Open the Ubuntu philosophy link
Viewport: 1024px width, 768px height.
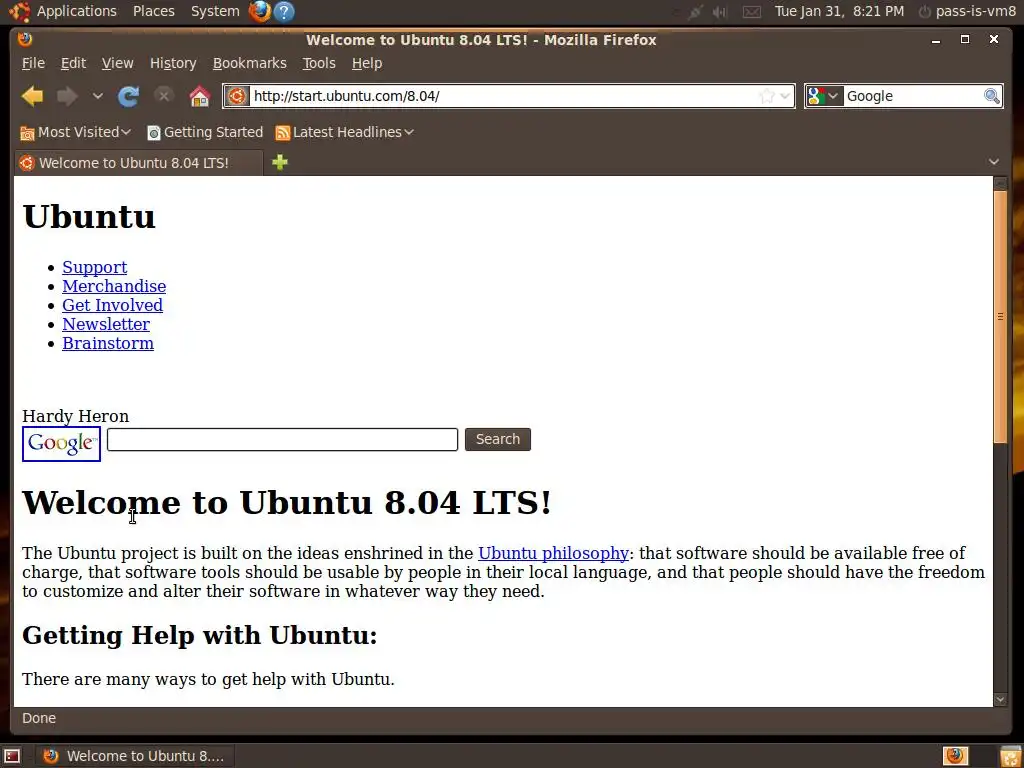pyautogui.click(x=553, y=553)
